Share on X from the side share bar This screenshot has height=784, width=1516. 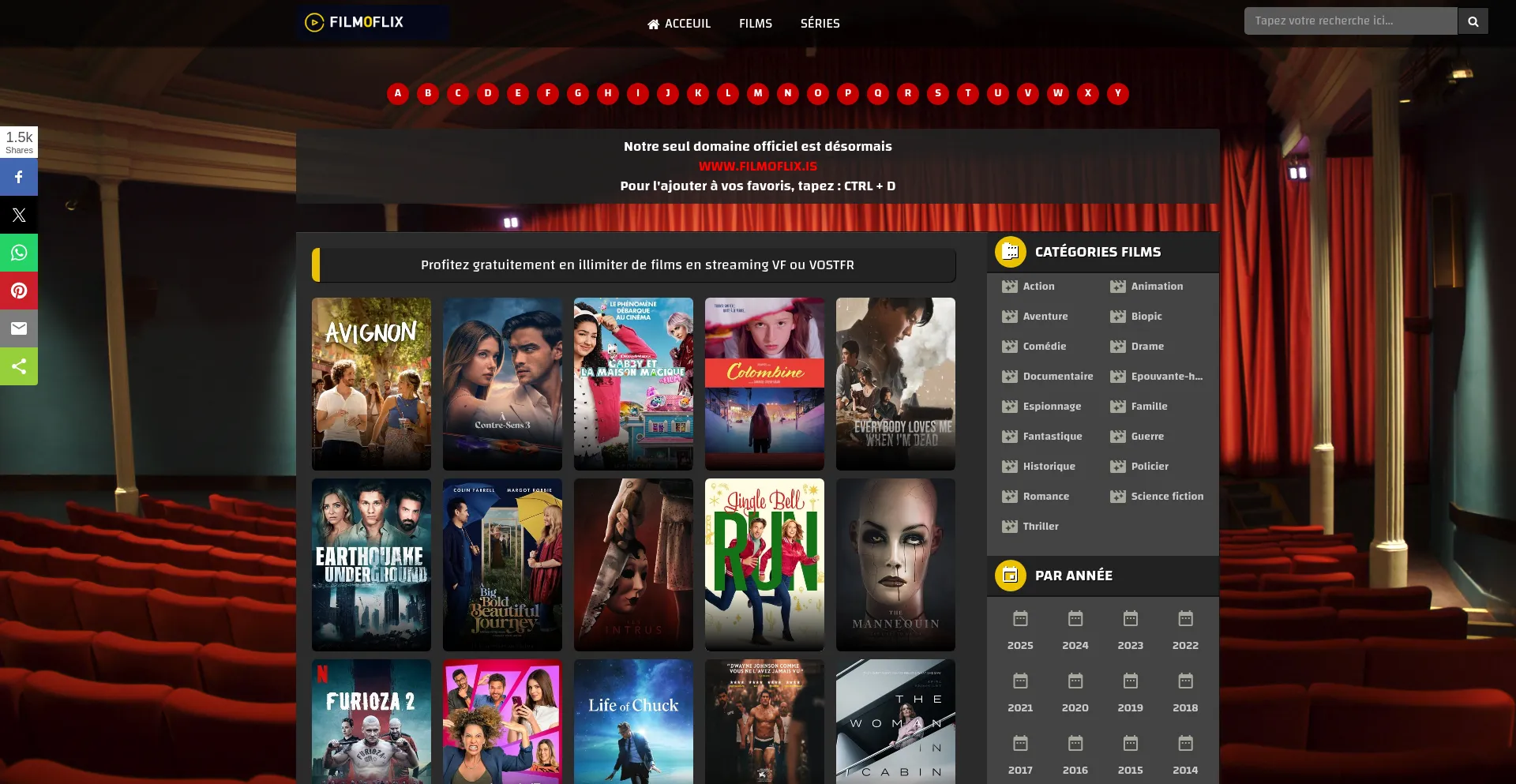tap(19, 215)
